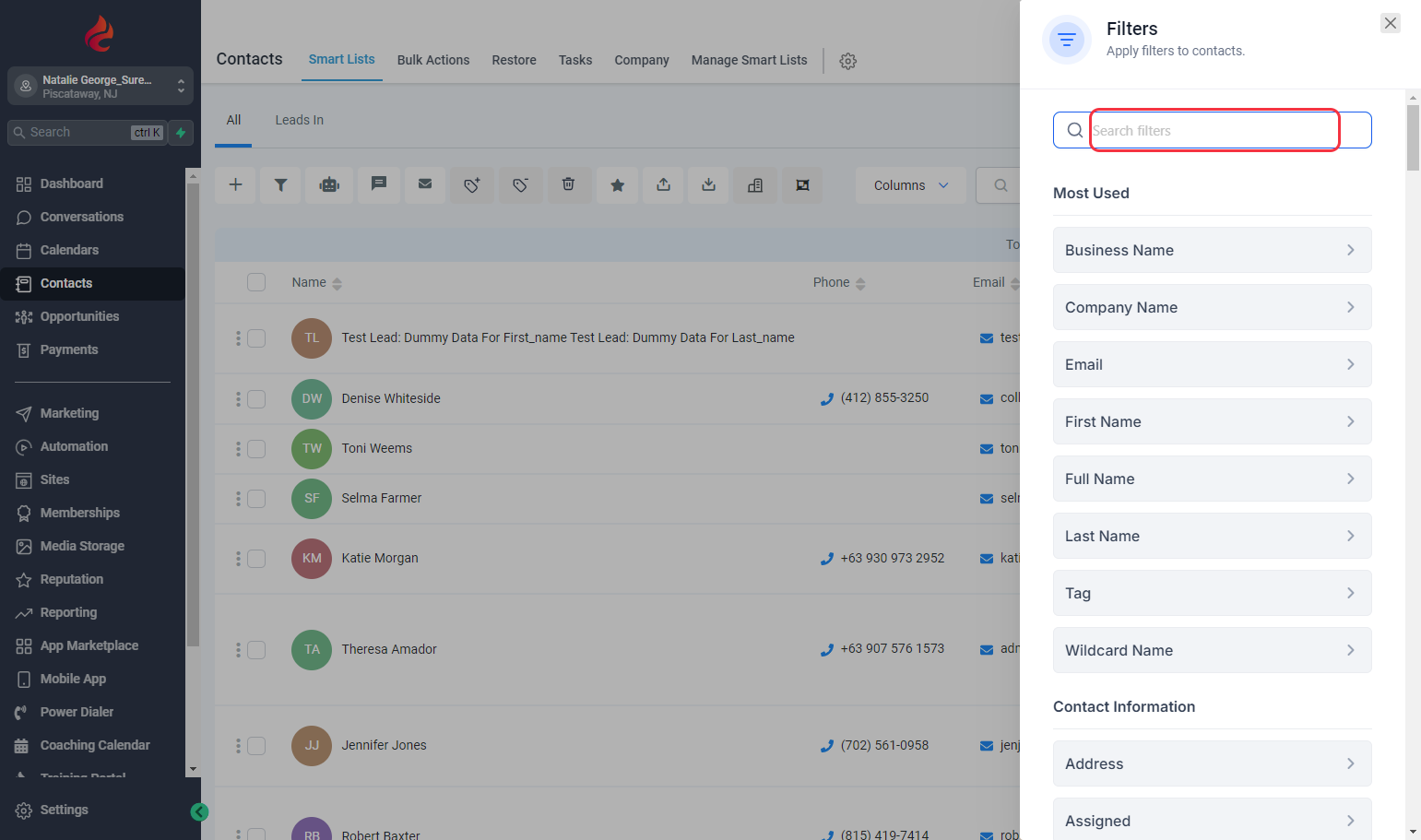Image resolution: width=1421 pixels, height=840 pixels.
Task: Collapse sidebar with green arrow button
Action: 199,812
